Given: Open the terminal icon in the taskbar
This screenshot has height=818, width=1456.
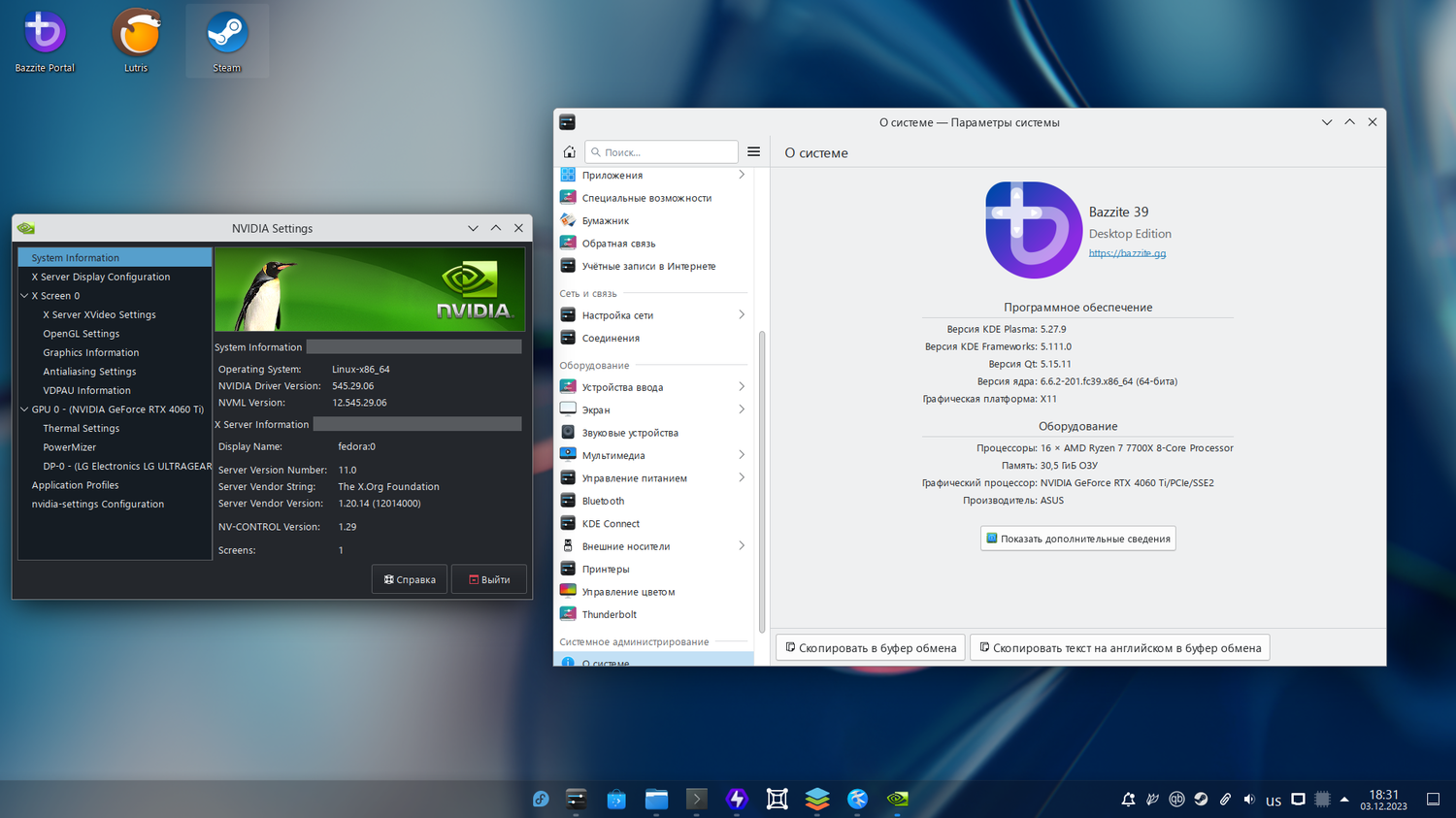Looking at the screenshot, I should point(696,799).
